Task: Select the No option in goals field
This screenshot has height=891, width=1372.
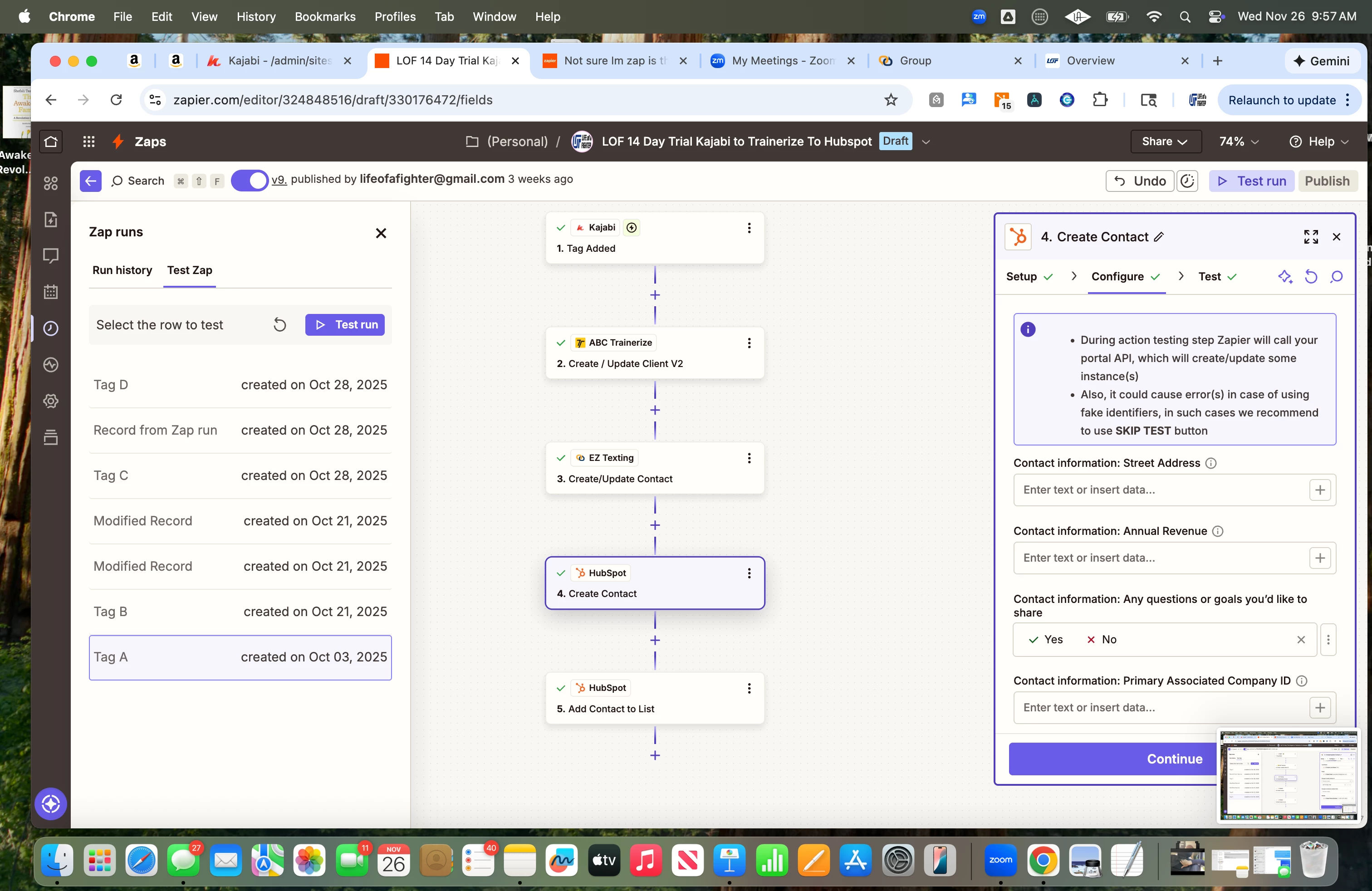Action: (1102, 640)
